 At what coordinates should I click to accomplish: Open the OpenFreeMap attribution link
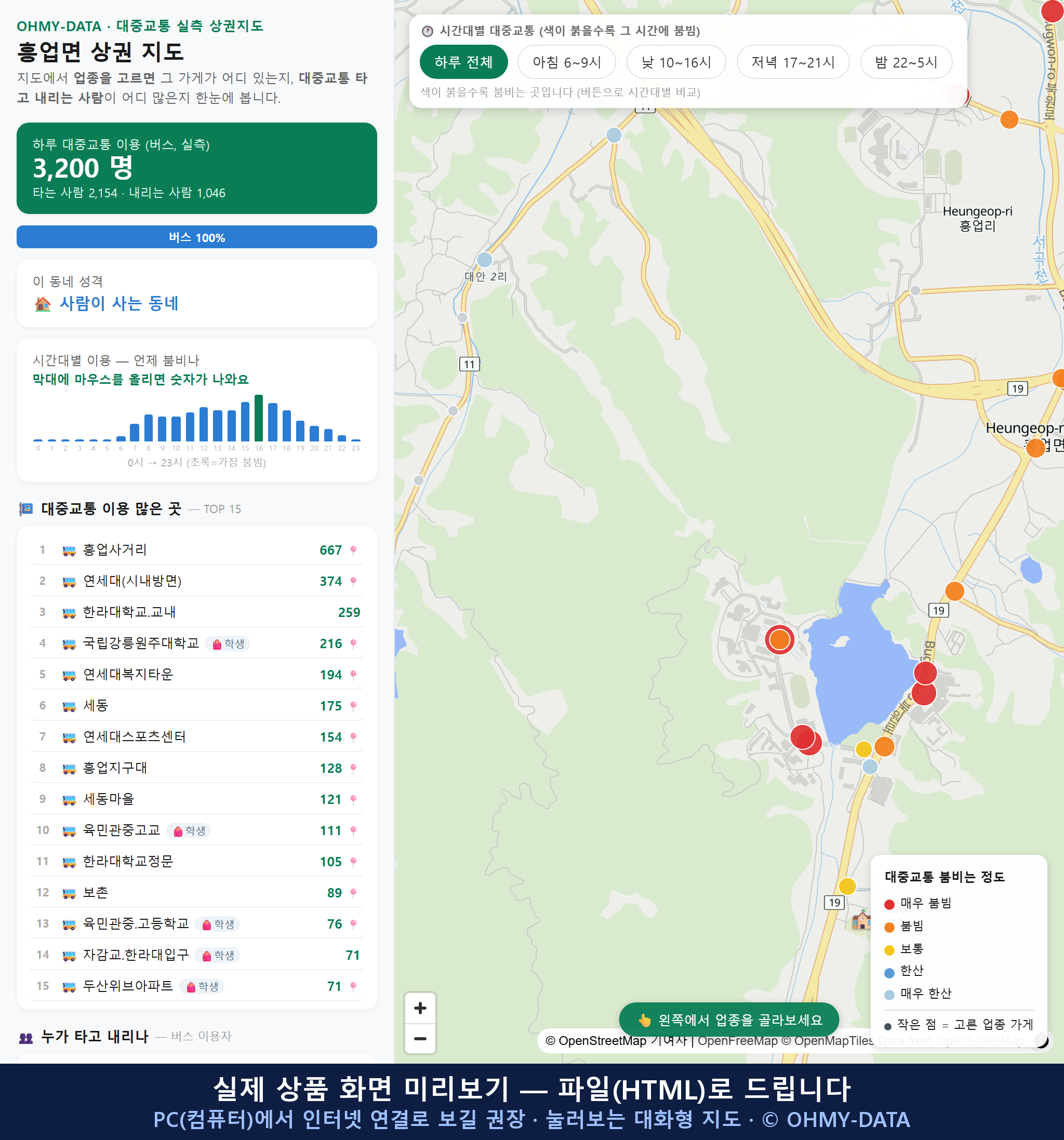click(x=738, y=1041)
